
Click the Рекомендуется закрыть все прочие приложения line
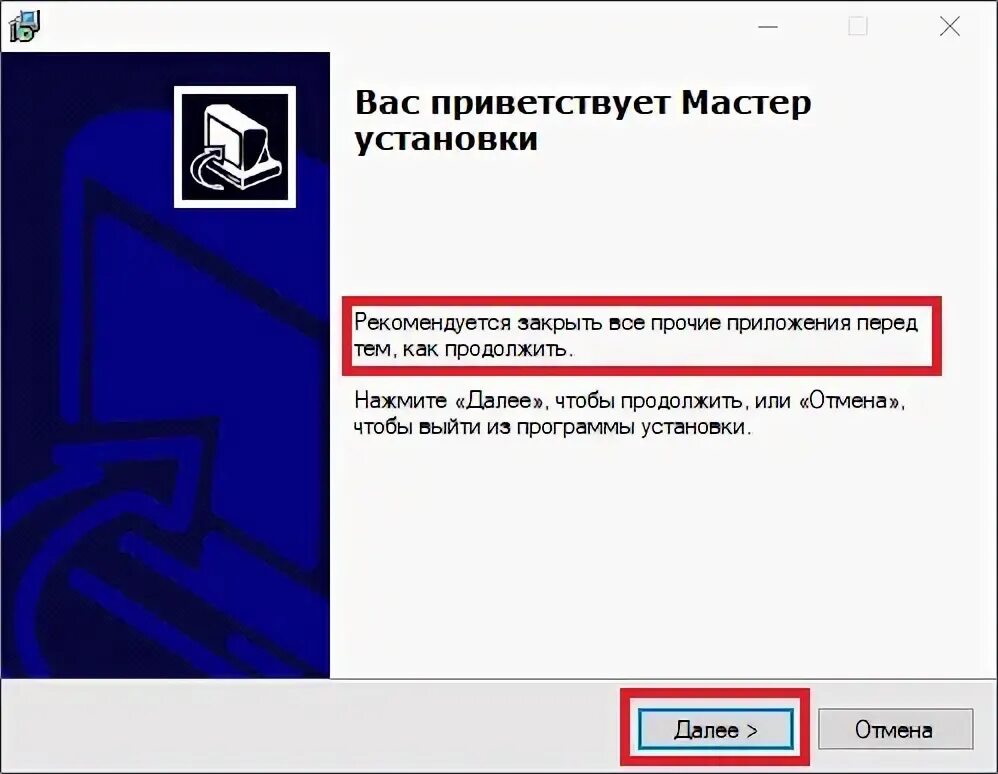click(636, 322)
